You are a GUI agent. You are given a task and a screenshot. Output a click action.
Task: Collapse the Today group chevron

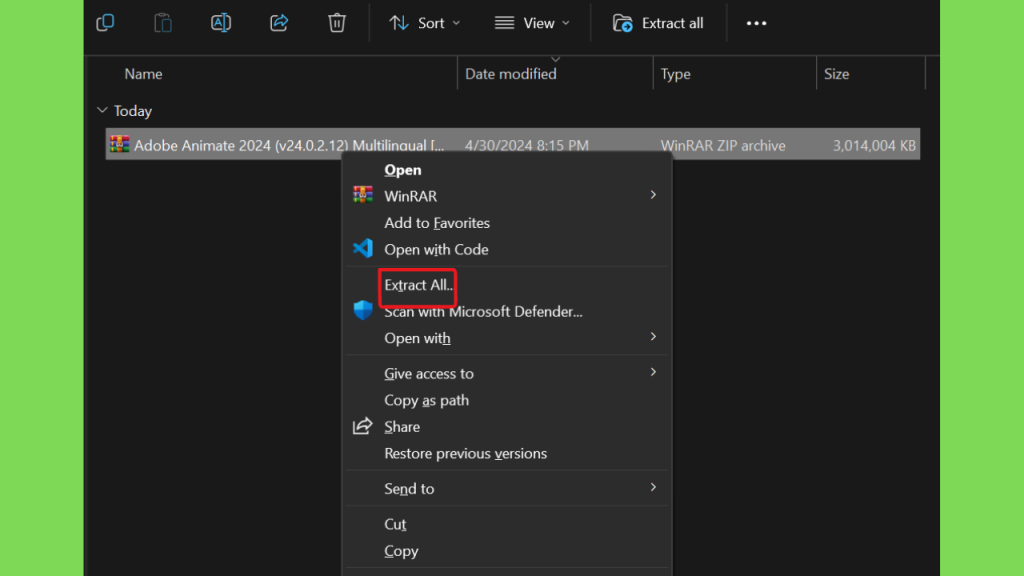(102, 110)
